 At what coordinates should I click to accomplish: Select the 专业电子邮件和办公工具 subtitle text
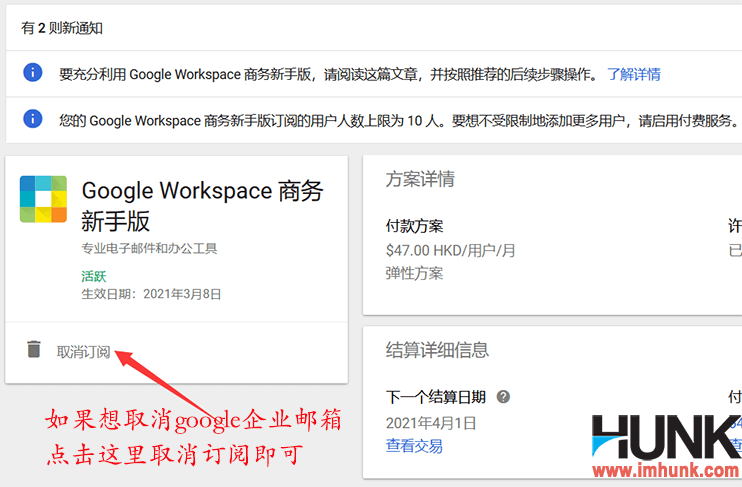149,248
